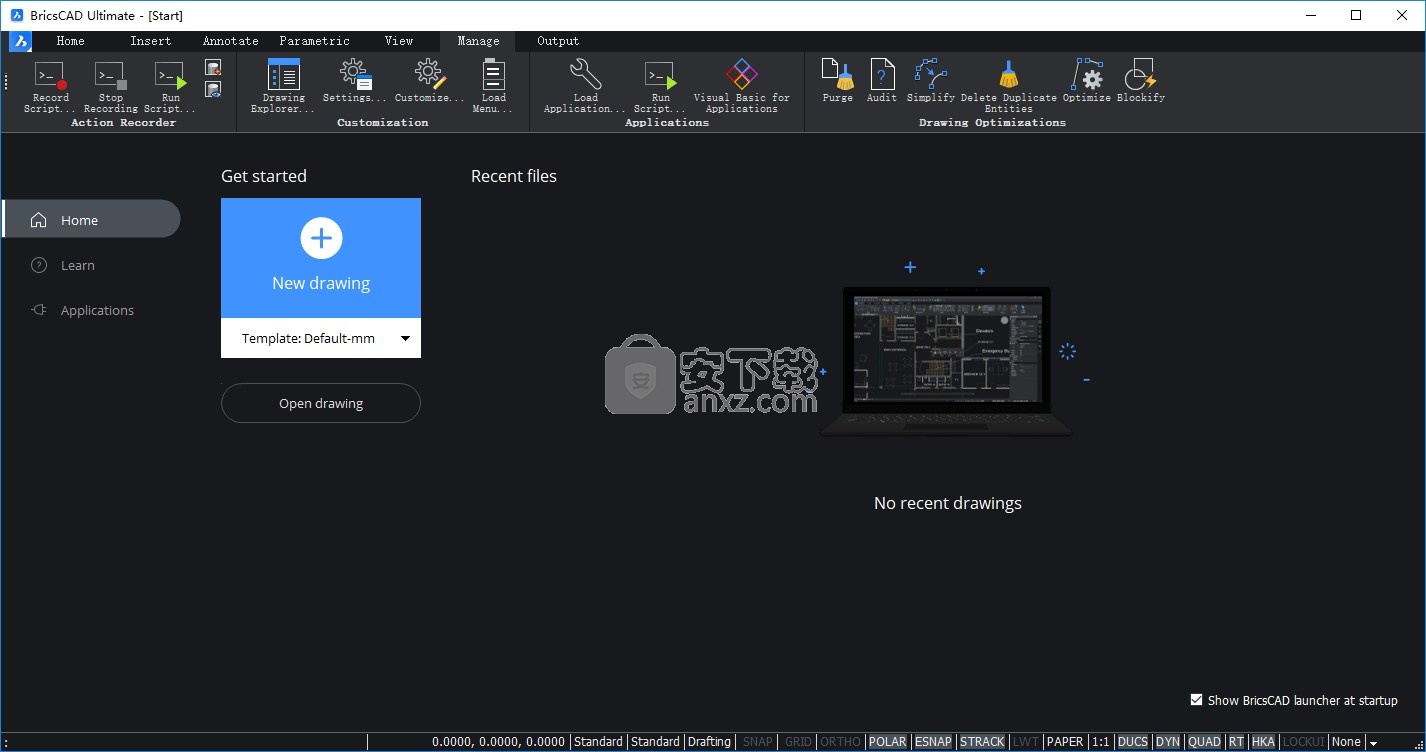Open the Template: Default-mm dropdown
Viewport: 1426px width, 752px height.
click(321, 338)
